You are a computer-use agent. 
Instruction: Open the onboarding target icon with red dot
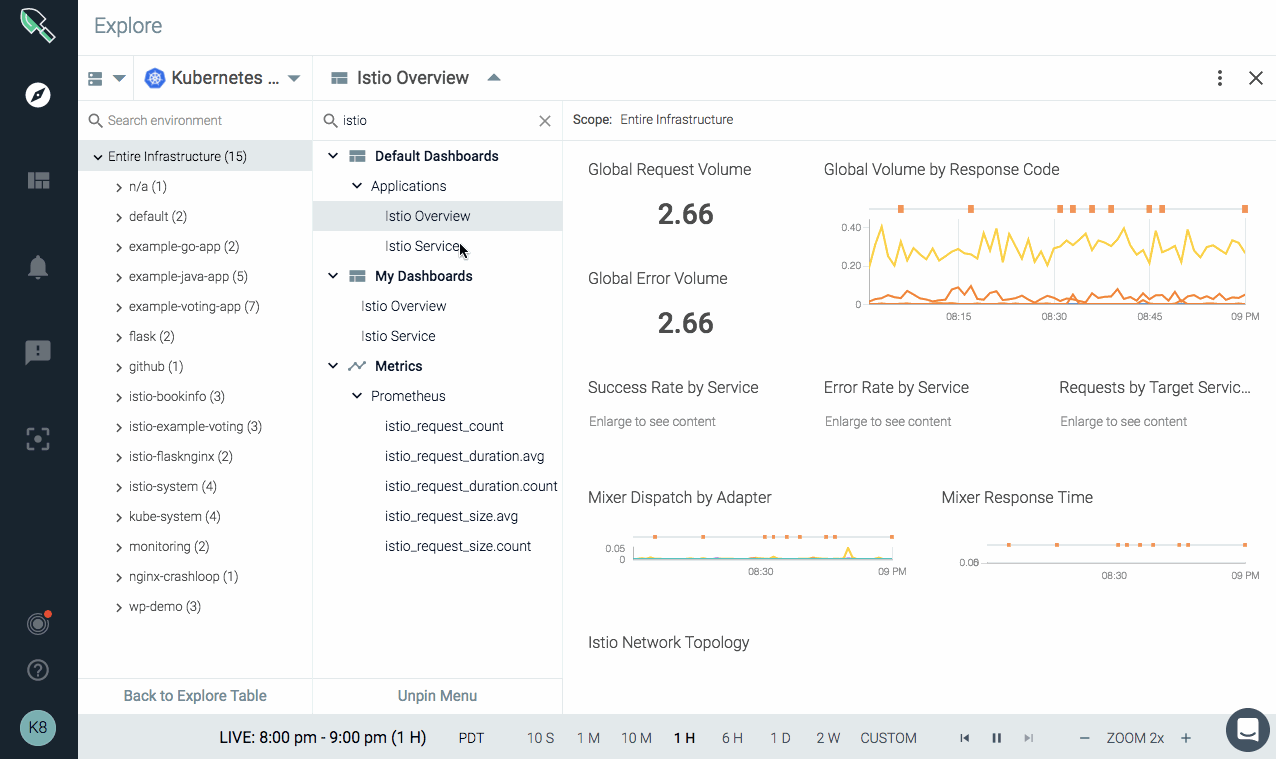(x=38, y=624)
